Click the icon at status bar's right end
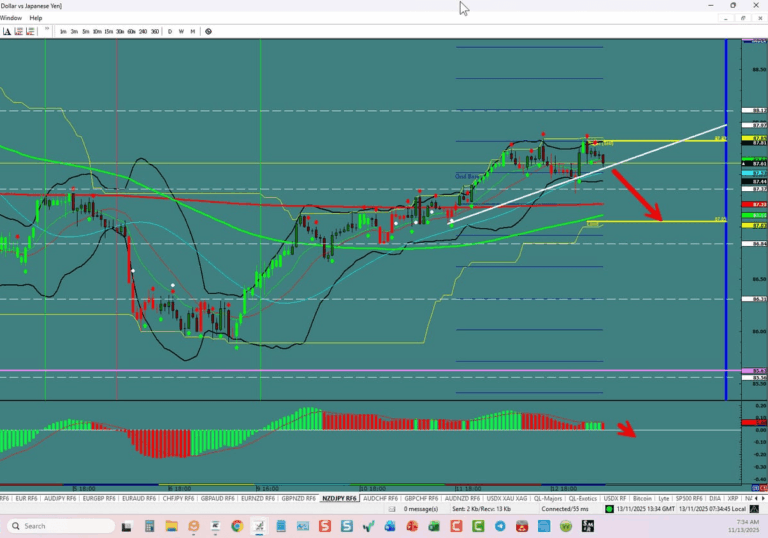Screen dimensions: 768x538 click(x=754, y=509)
